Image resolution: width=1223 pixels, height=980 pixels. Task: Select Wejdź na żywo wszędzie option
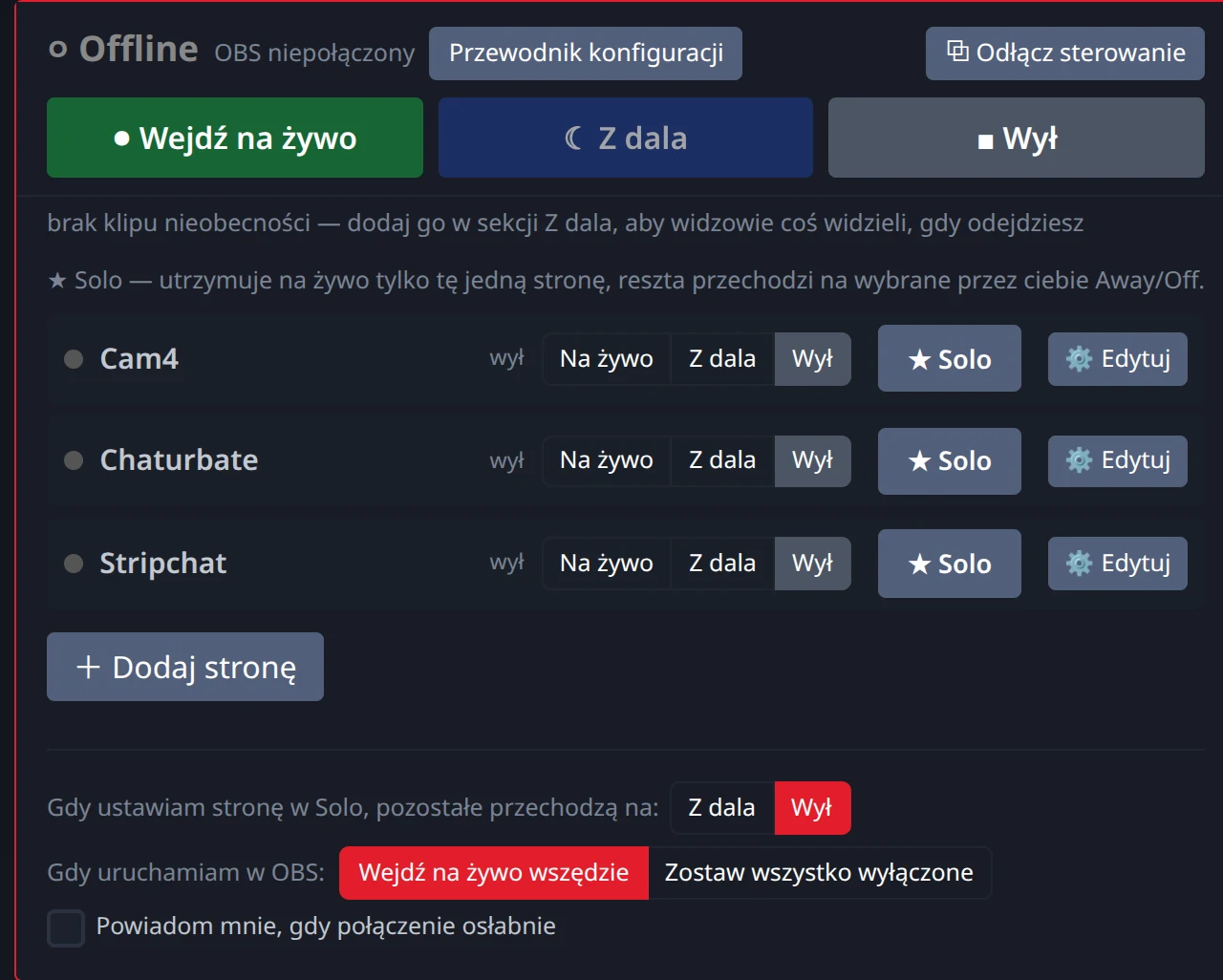(x=494, y=873)
